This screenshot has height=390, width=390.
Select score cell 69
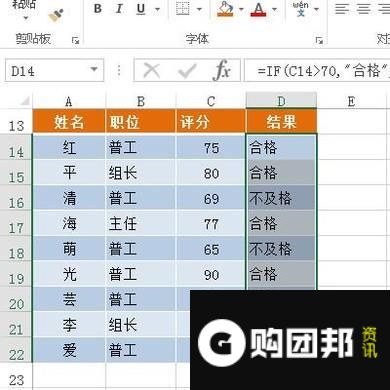point(211,198)
